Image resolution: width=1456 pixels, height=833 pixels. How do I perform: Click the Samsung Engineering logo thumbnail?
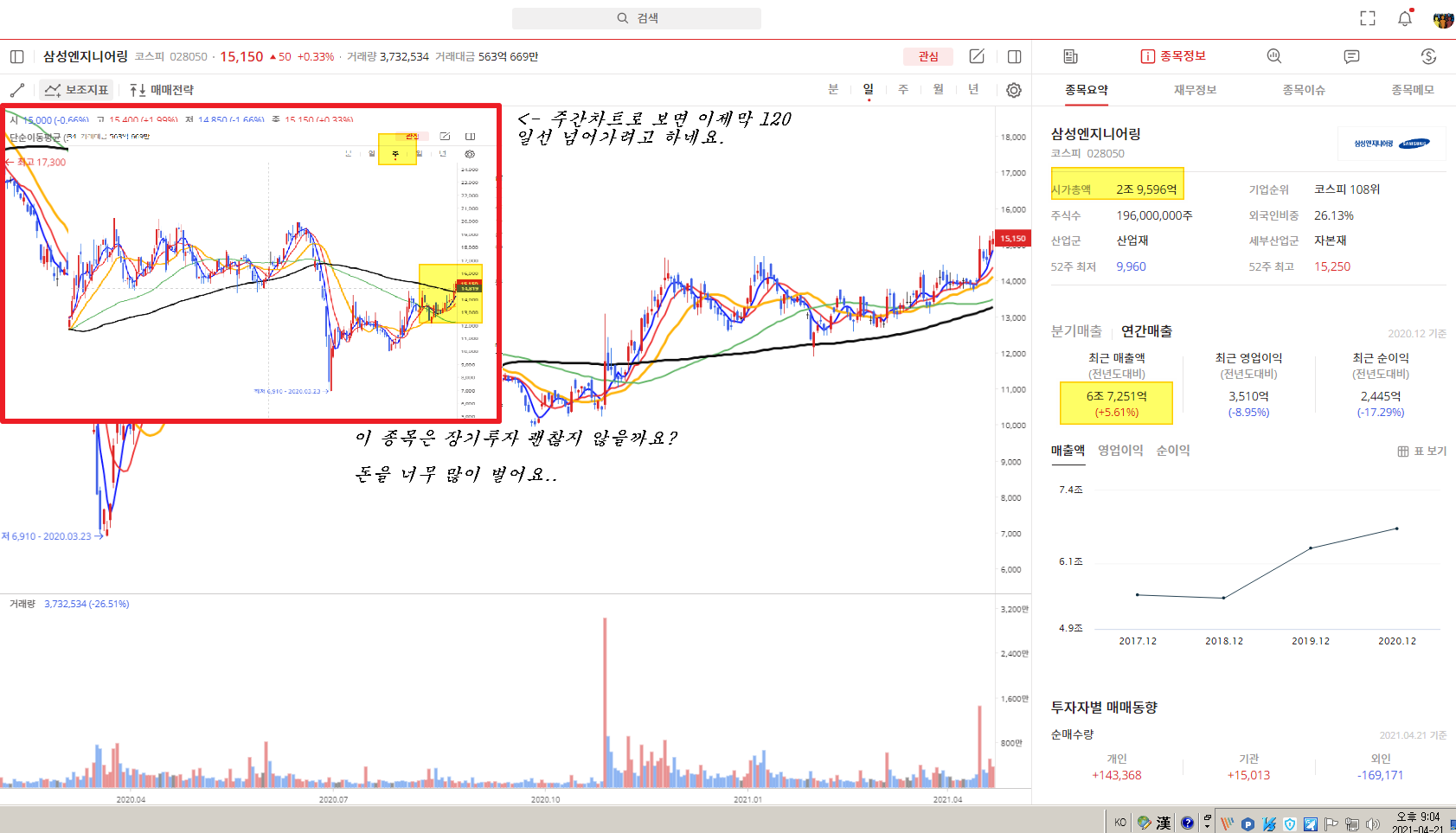pos(1392,144)
